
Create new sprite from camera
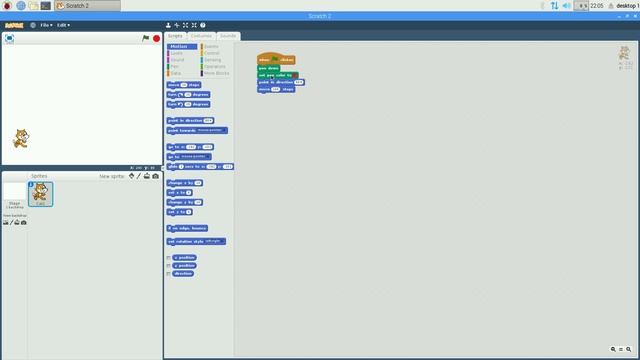(x=156, y=176)
